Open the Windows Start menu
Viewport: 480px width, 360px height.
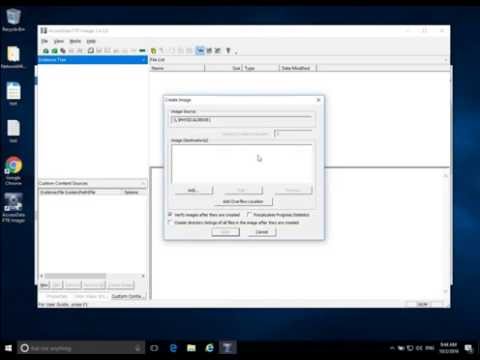tap(8, 348)
